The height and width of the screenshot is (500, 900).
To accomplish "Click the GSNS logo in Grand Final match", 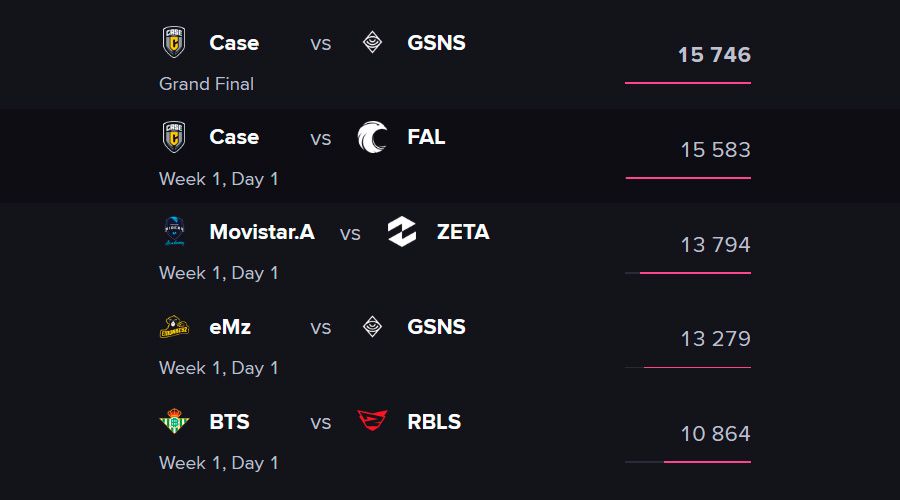I will click(x=373, y=42).
